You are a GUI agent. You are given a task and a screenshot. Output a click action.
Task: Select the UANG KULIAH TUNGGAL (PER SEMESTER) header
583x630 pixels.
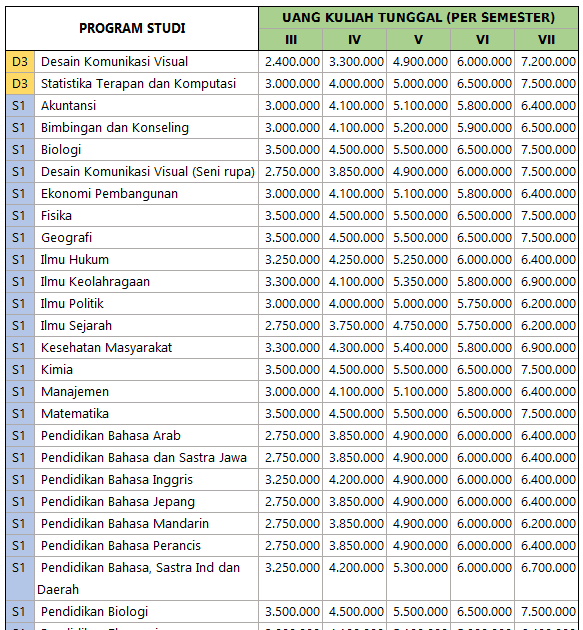tap(418, 18)
